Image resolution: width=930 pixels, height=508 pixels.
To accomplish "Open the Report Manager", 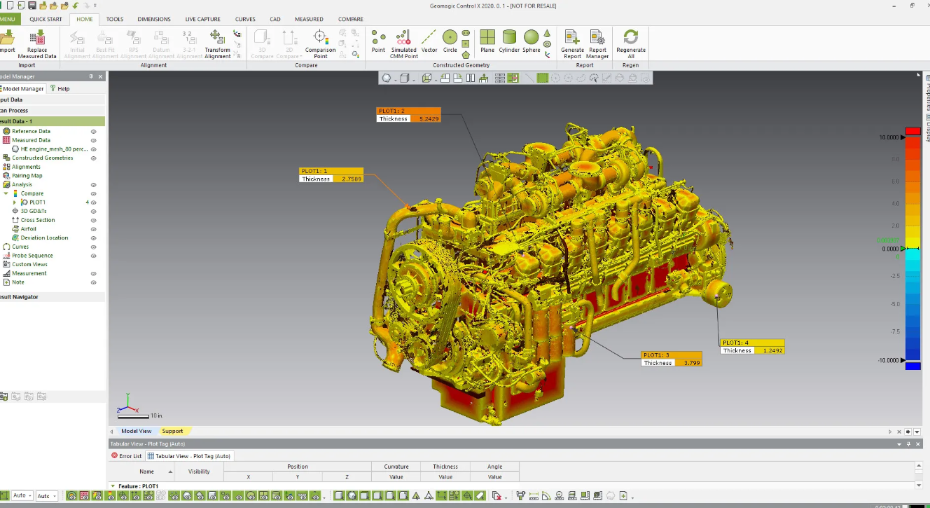I will [x=598, y=38].
